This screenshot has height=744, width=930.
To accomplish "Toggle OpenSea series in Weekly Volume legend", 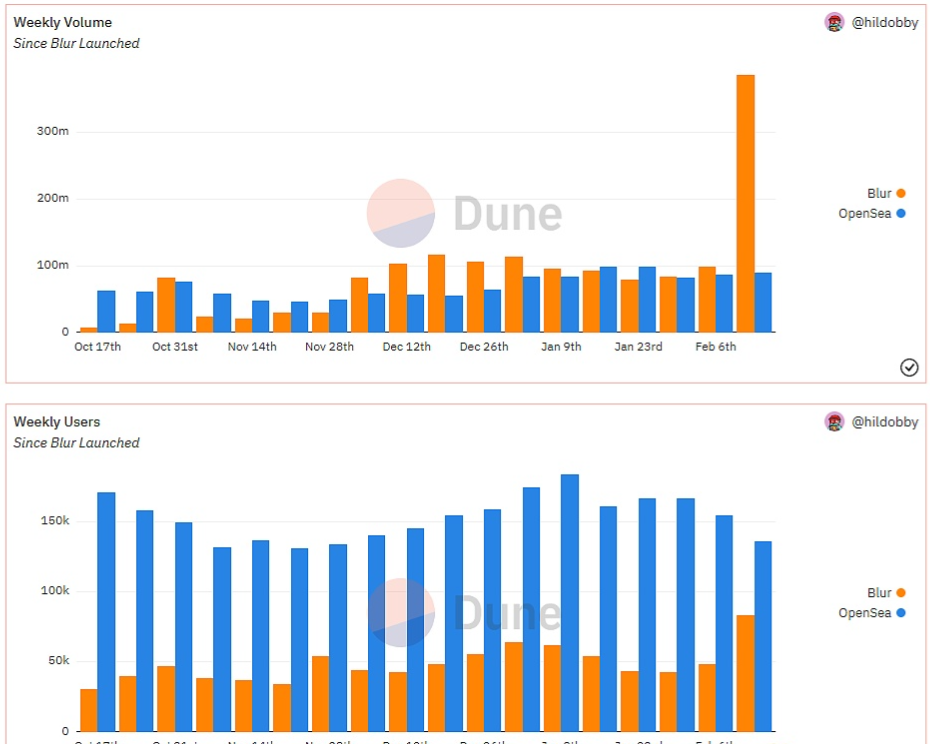I will coord(871,213).
